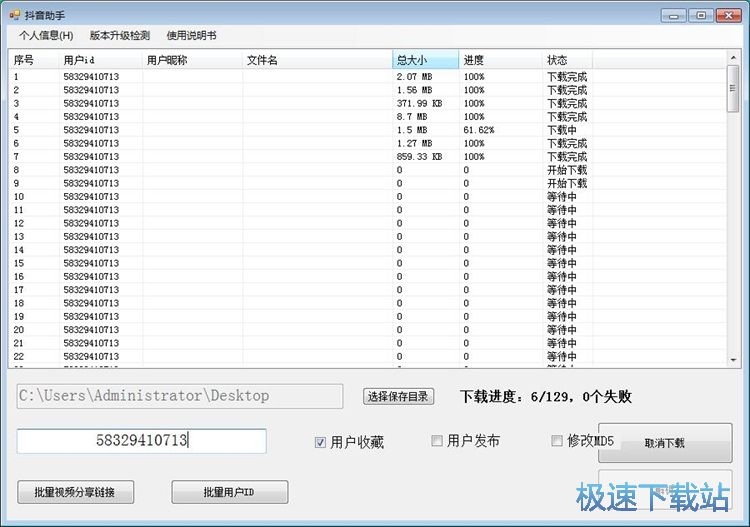
Task: Click the 抖音助手 title bar app icon
Action: tap(14, 15)
